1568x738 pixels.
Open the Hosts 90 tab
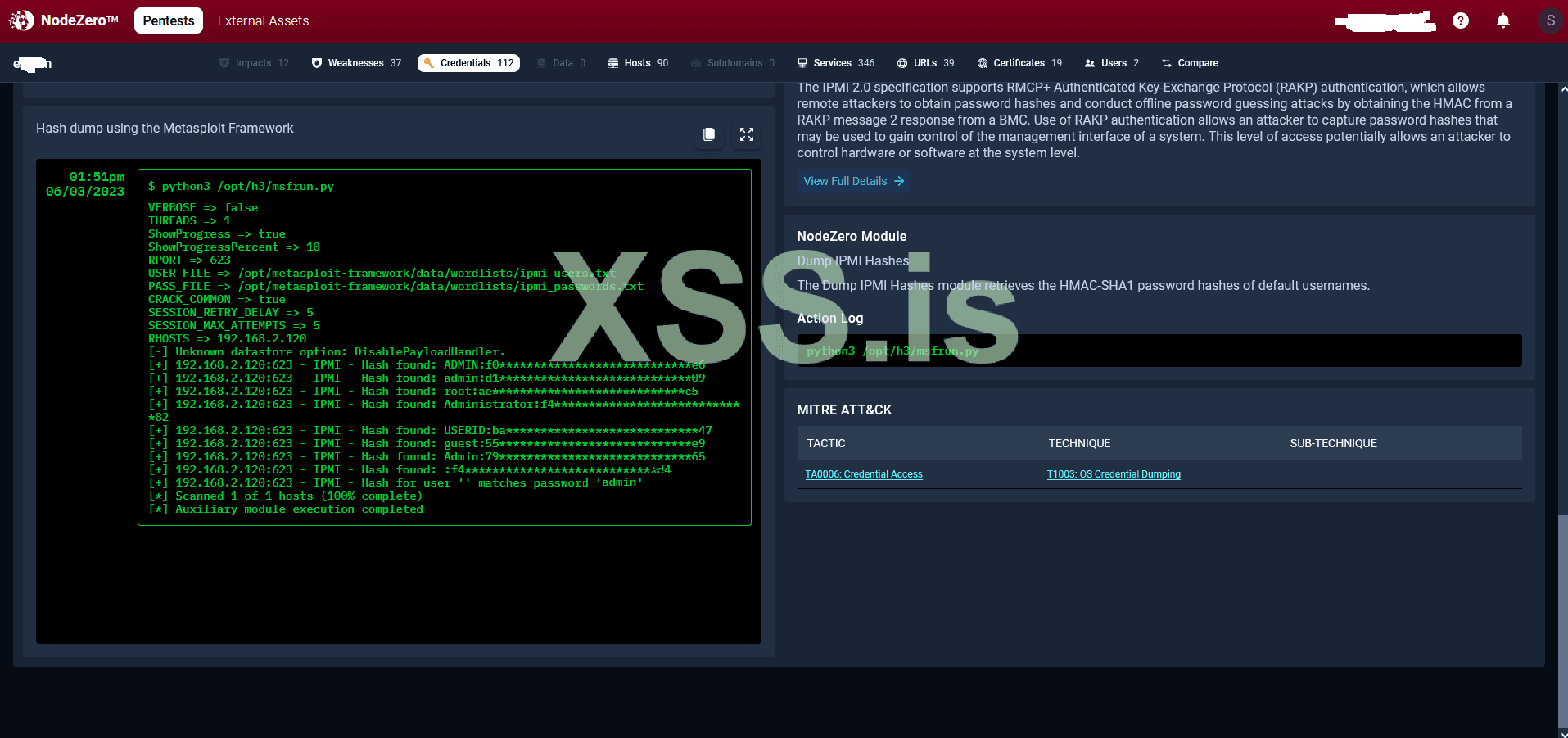click(638, 63)
